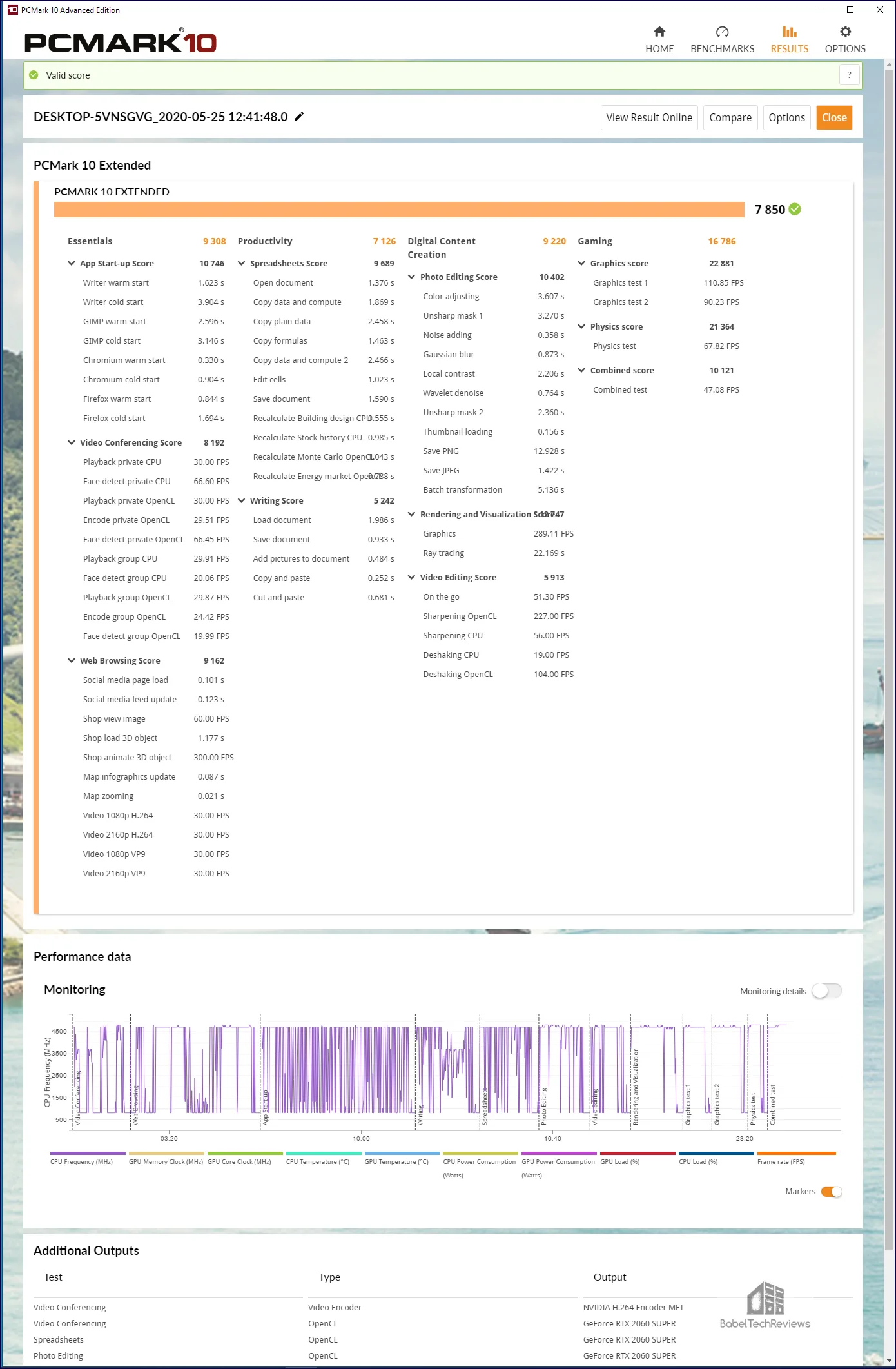896x1369 pixels.
Task: Click the vertical scrollbar up arrow
Action: pos(889,65)
